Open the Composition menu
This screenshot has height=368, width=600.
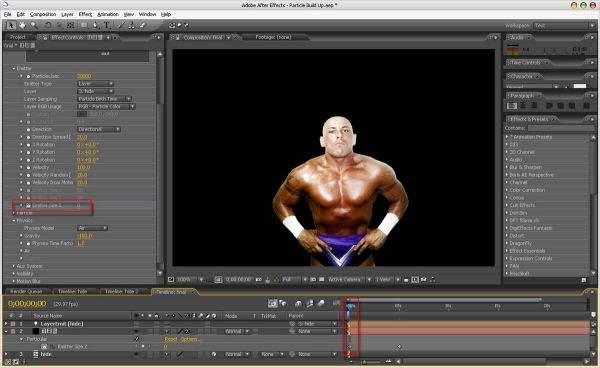pyautogui.click(x=43, y=14)
